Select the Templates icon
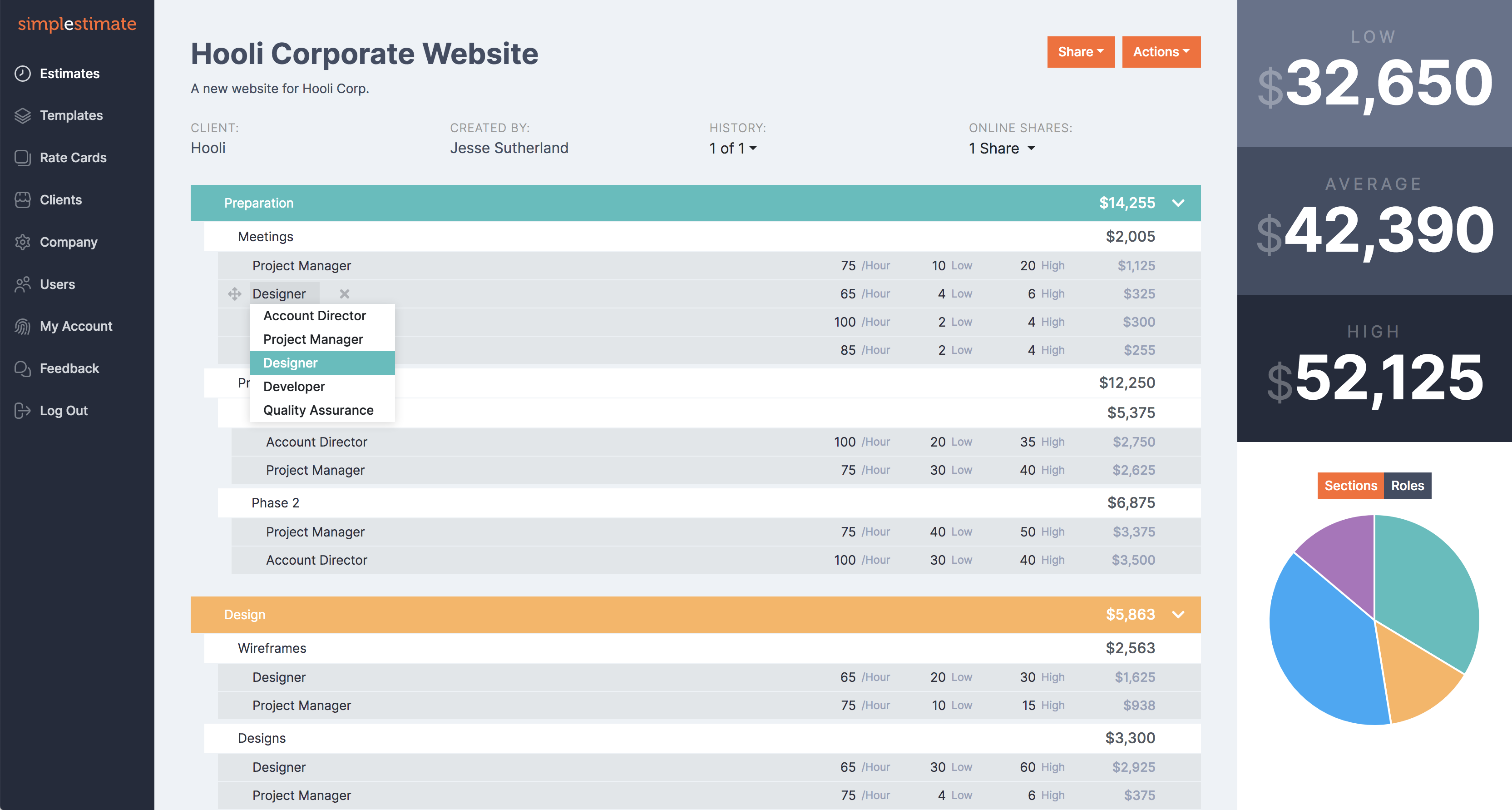The image size is (1512, 810). (22, 115)
